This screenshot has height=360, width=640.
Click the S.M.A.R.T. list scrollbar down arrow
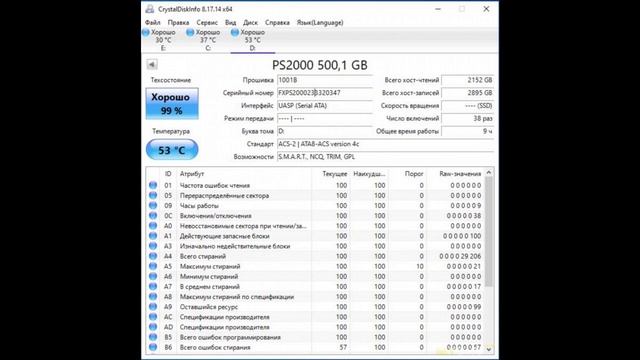coord(489,349)
